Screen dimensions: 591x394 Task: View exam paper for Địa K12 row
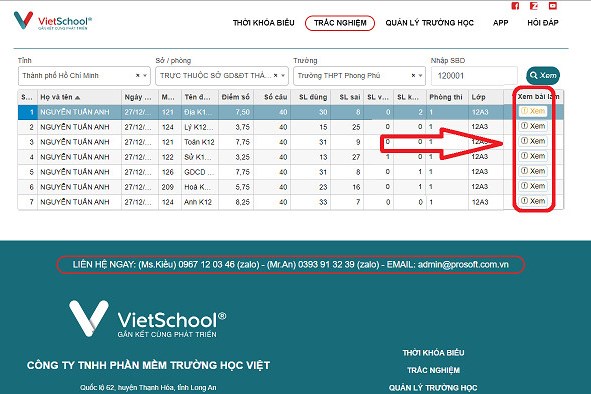pos(533,111)
